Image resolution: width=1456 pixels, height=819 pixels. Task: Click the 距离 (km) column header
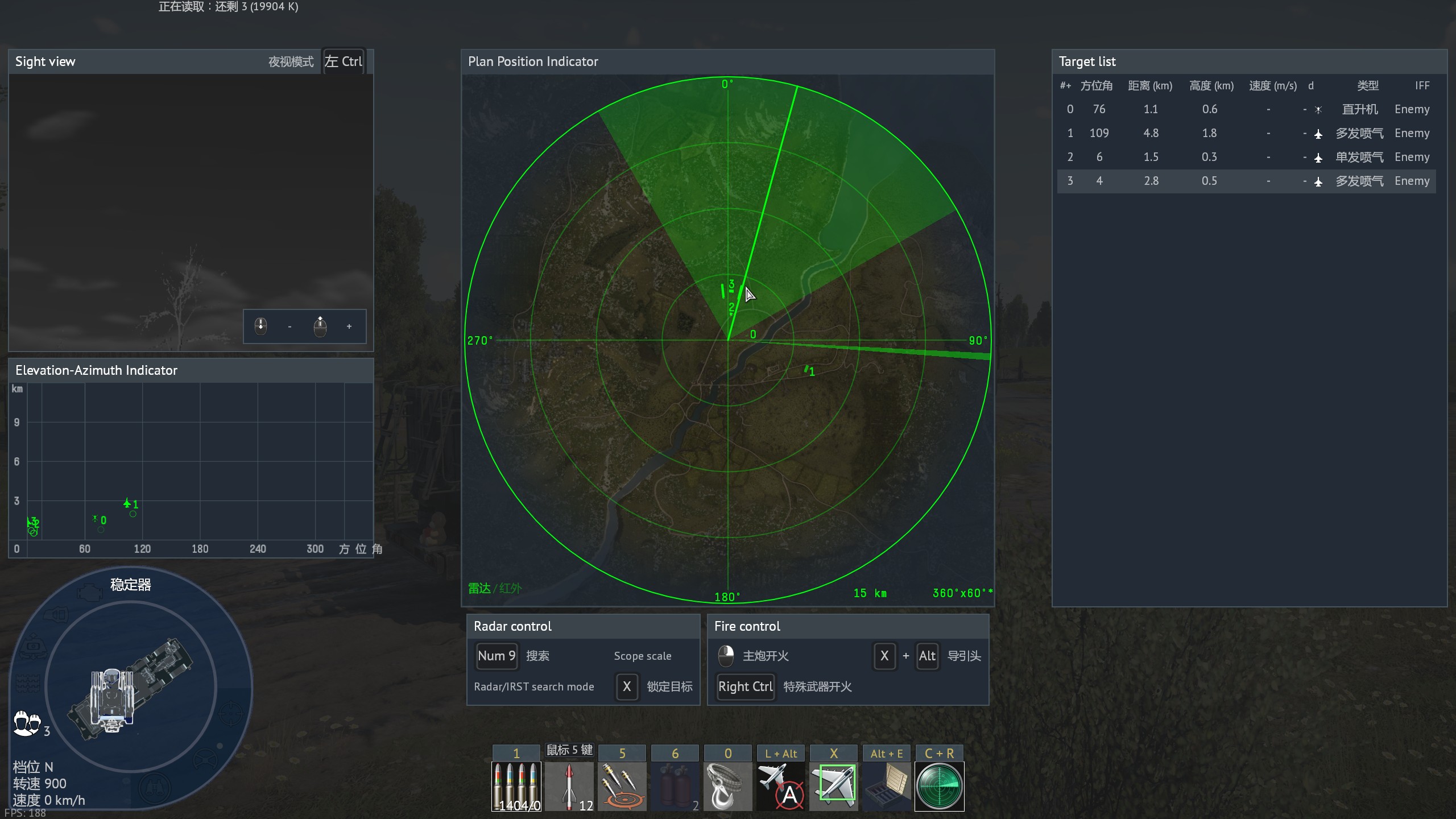click(1149, 86)
